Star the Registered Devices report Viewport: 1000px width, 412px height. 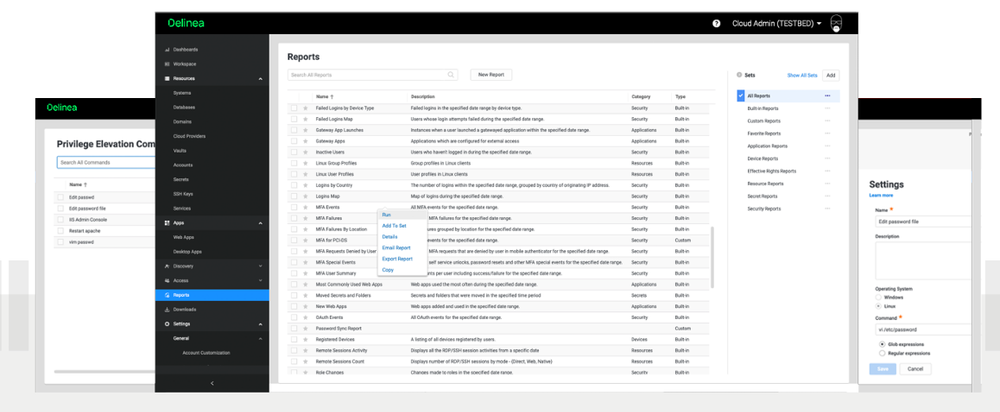(x=305, y=339)
